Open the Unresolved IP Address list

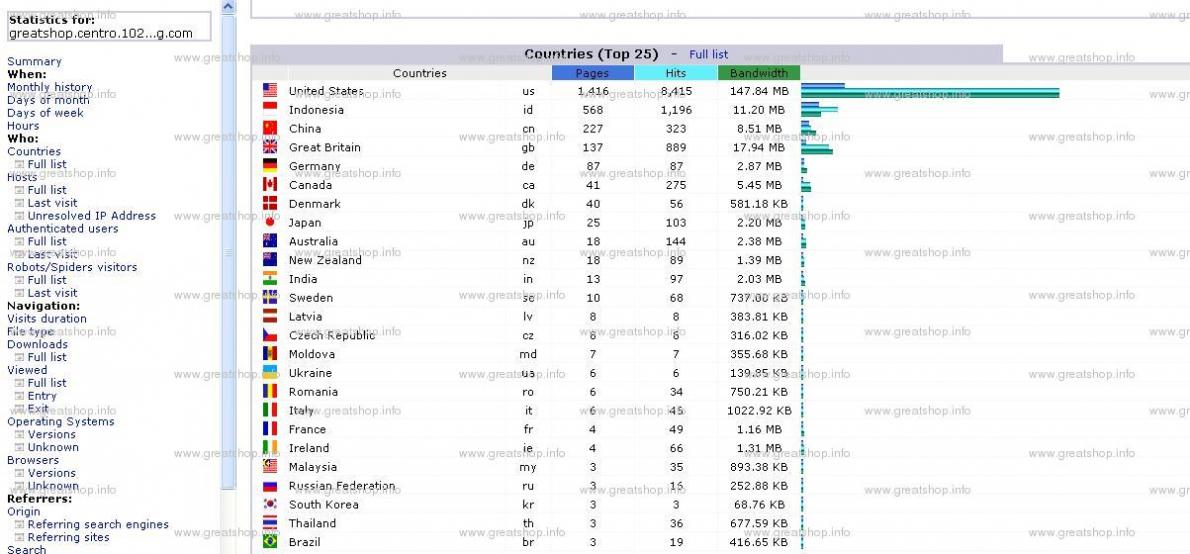[92, 216]
